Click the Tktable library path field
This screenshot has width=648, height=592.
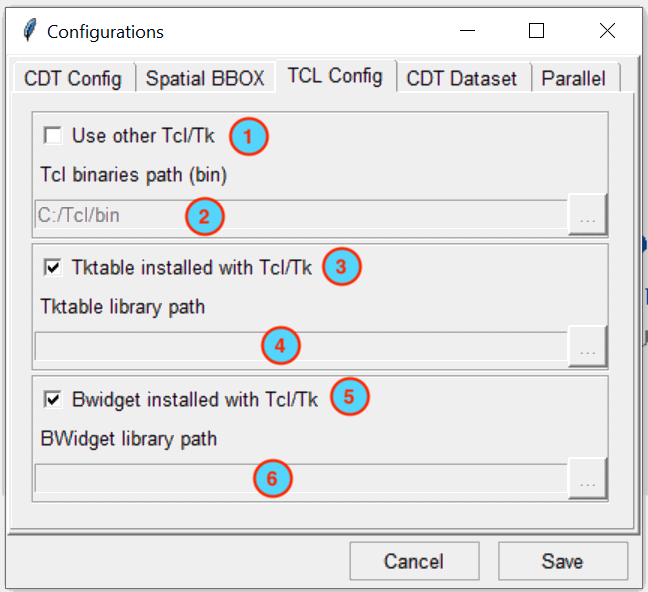coord(301,346)
